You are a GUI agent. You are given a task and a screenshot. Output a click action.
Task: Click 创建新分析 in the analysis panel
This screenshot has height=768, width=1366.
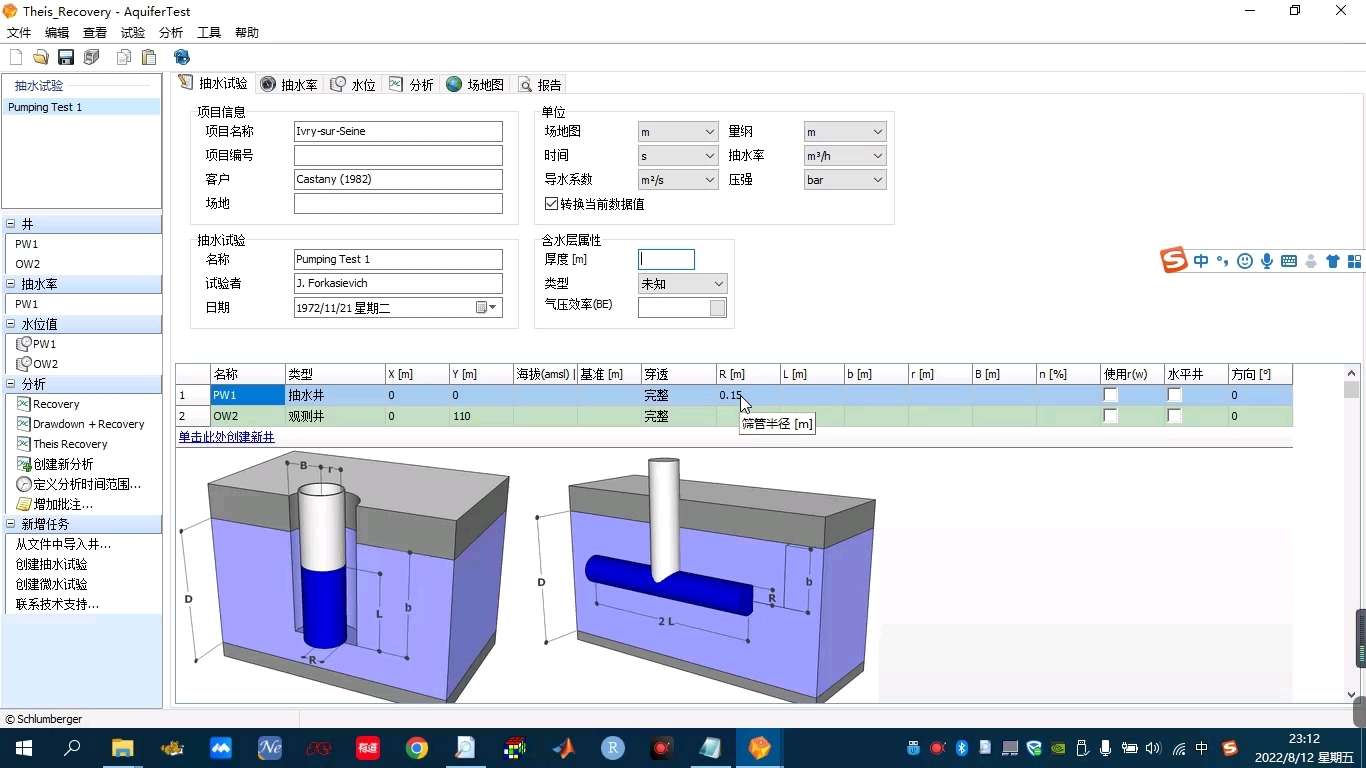point(63,464)
